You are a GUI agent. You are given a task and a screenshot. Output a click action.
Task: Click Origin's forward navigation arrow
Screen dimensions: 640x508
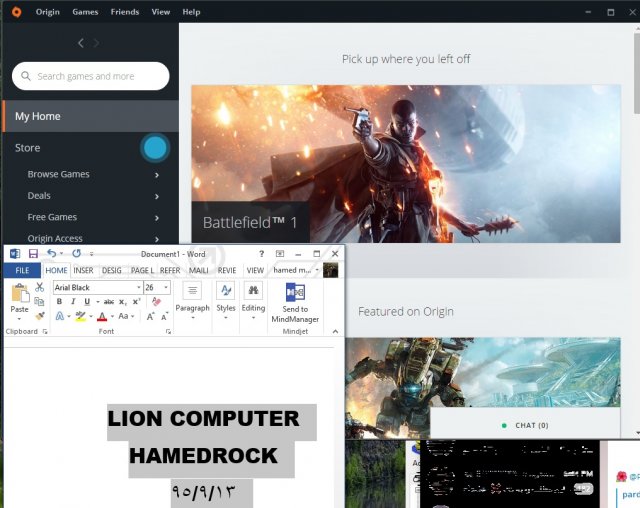(96, 43)
